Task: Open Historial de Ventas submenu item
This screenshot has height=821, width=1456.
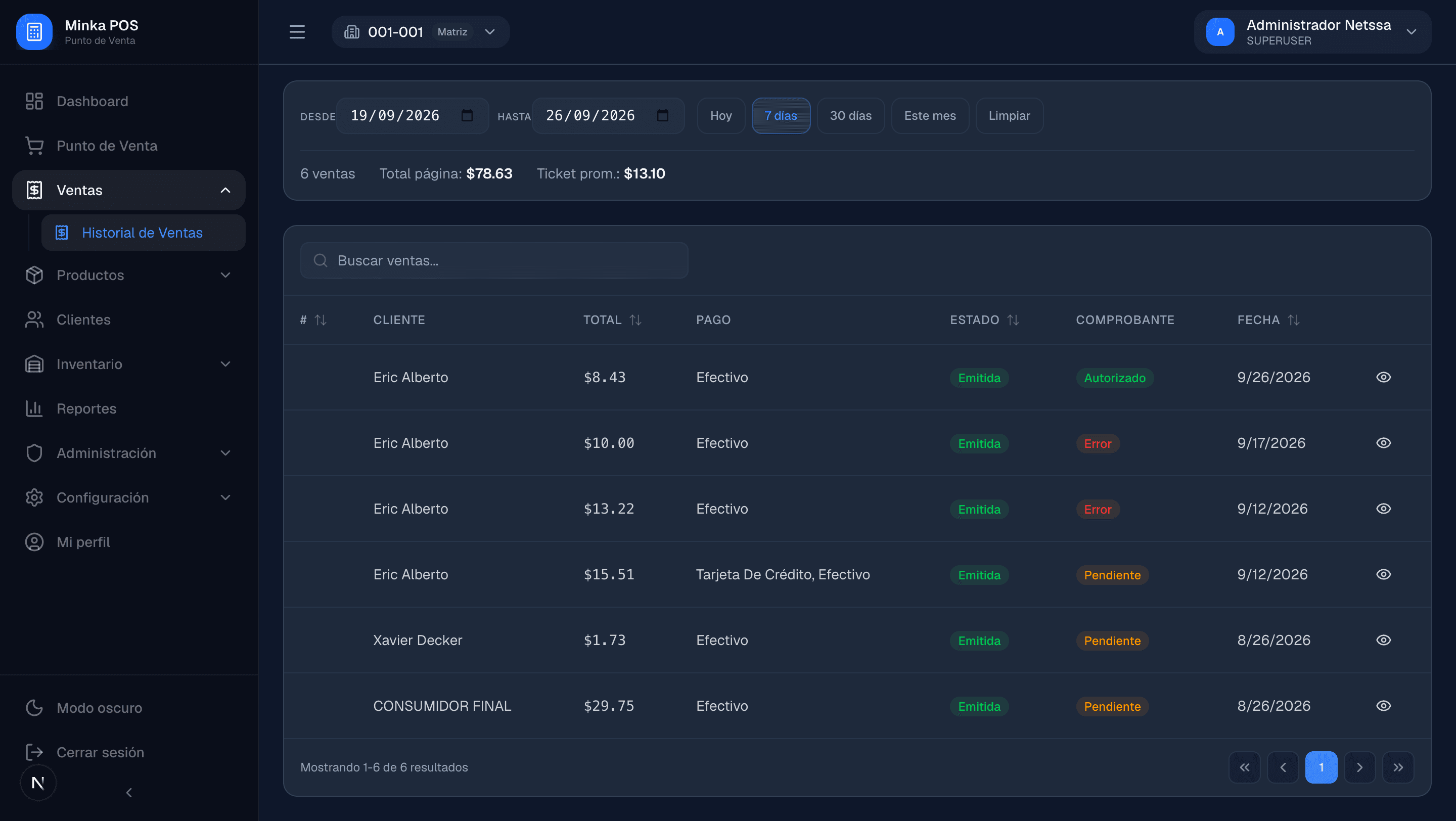Action: click(144, 232)
